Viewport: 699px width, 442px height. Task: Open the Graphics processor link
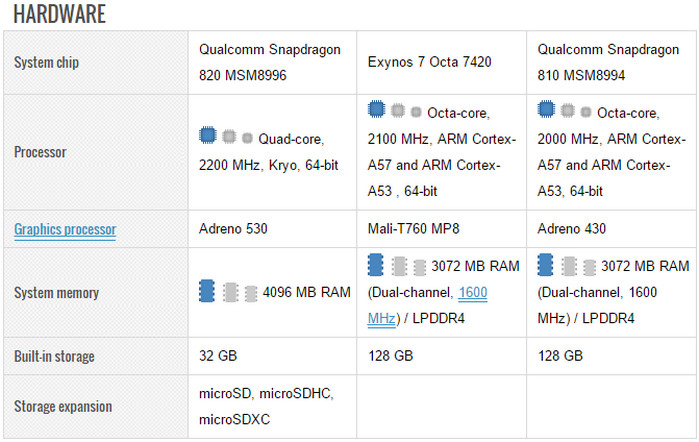point(65,230)
